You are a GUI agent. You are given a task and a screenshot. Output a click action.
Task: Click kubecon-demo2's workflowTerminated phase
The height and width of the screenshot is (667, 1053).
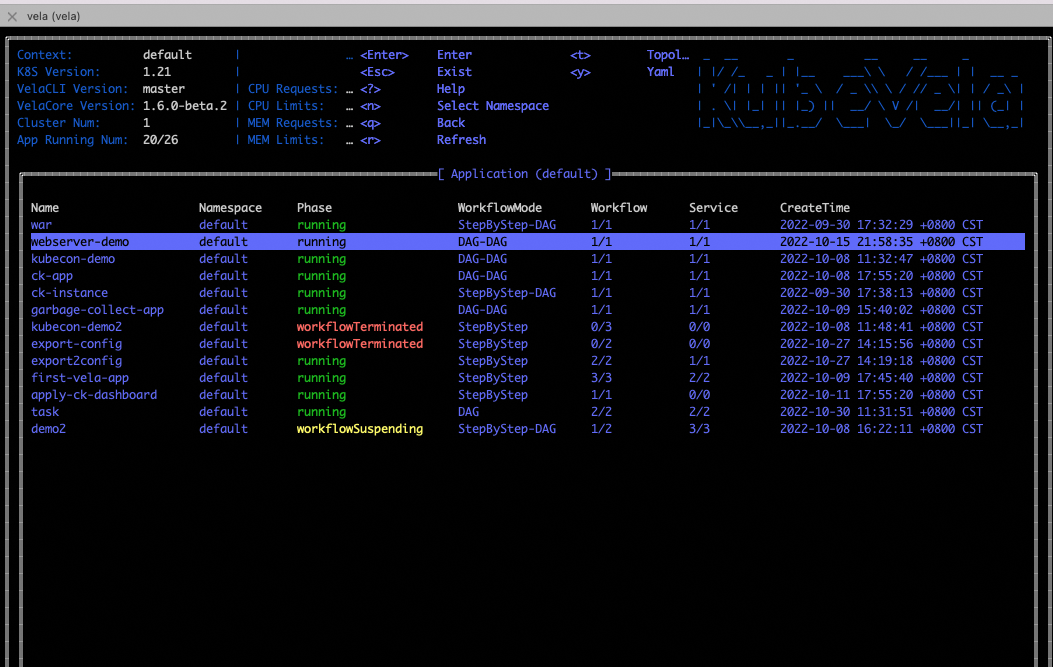360,327
